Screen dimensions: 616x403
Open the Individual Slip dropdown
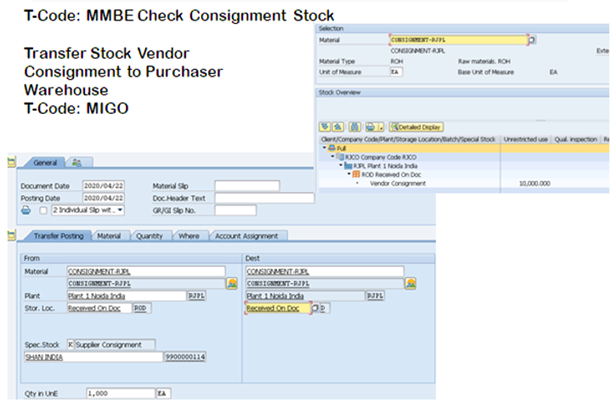click(88, 210)
